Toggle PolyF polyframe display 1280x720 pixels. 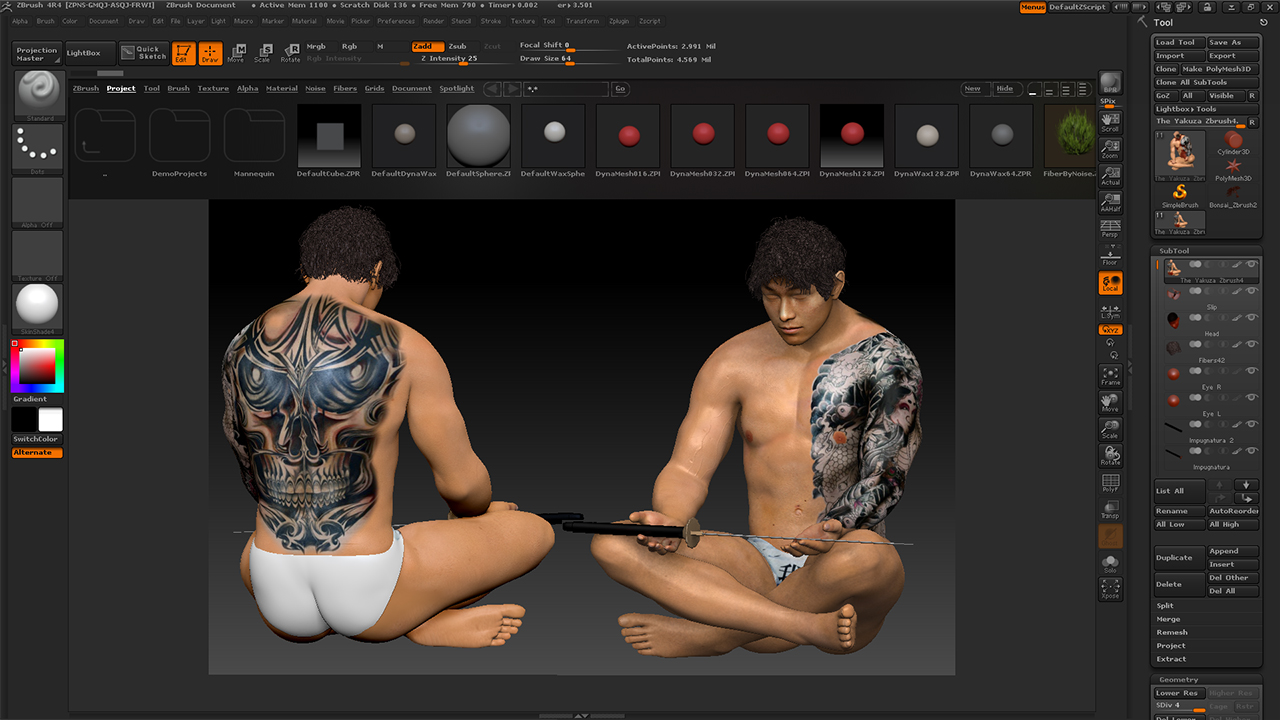1110,483
